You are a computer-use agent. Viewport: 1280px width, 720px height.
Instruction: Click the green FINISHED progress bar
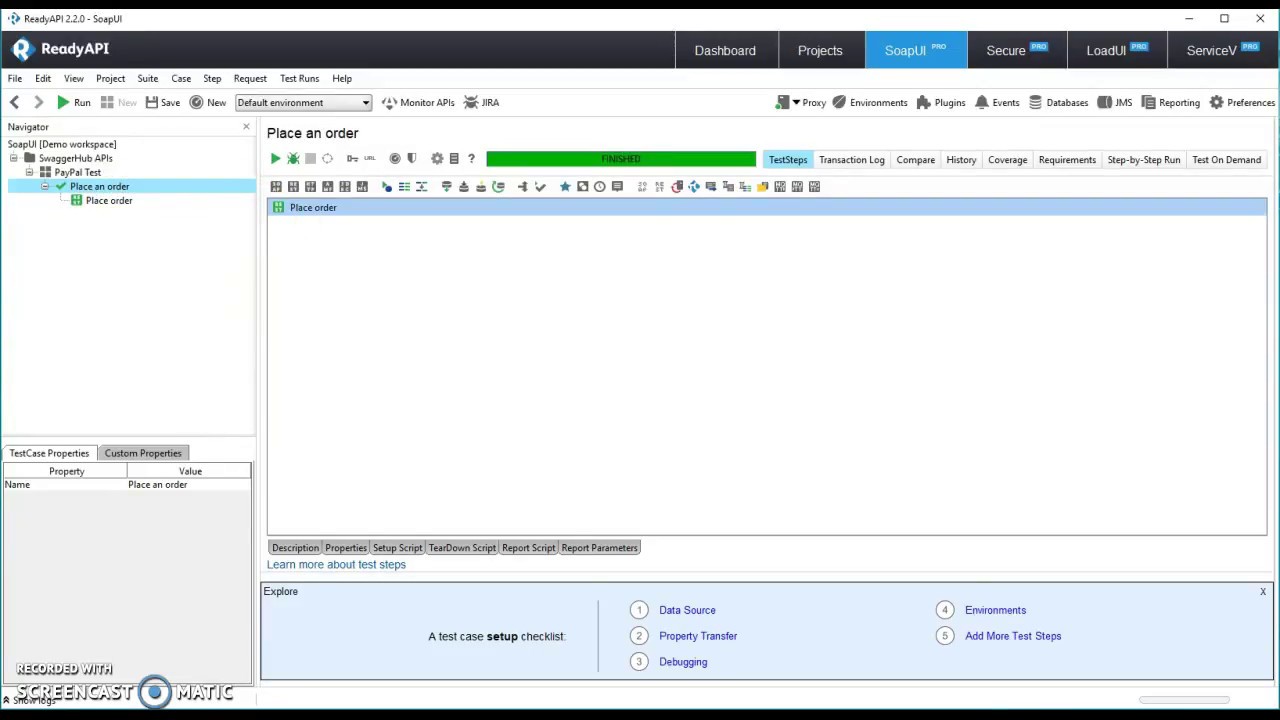point(621,159)
